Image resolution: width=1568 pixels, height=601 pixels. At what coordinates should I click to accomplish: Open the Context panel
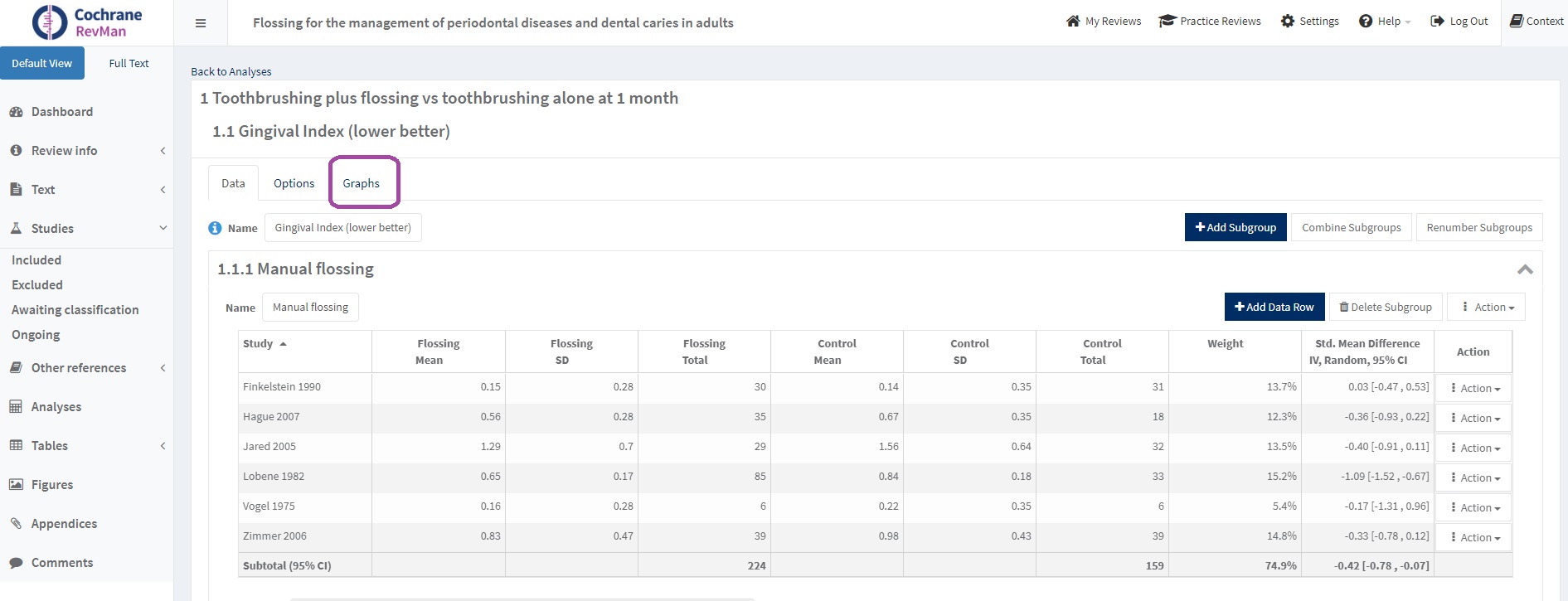(1536, 22)
